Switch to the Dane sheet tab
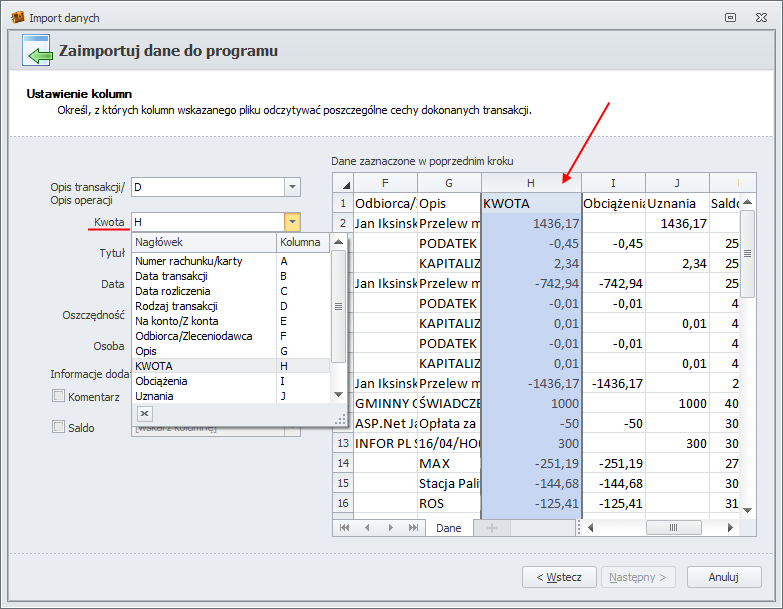 [x=449, y=527]
